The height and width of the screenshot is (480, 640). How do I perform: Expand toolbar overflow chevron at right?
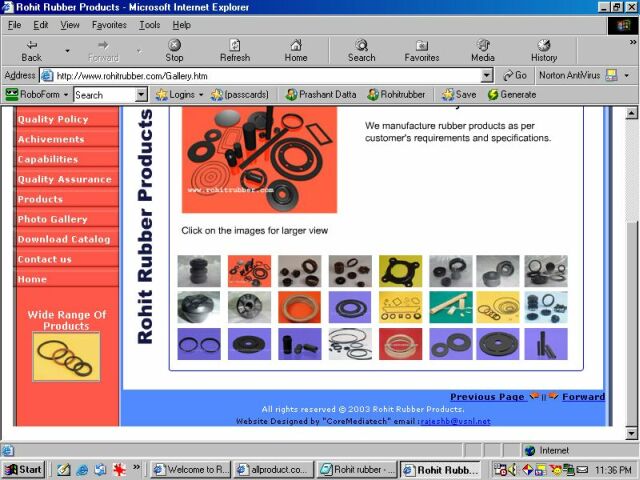[x=633, y=42]
